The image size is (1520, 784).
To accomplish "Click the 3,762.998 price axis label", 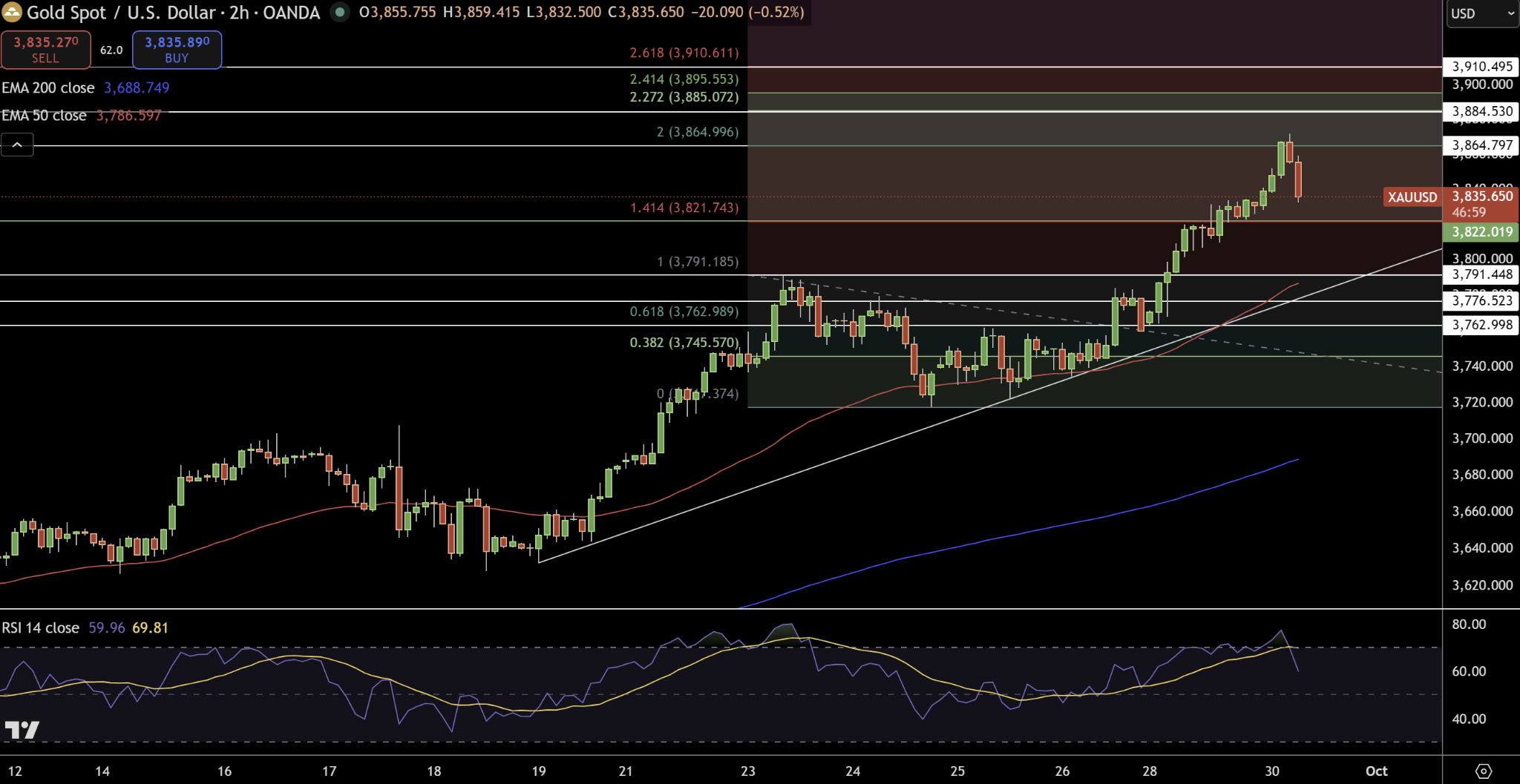I will point(1482,325).
